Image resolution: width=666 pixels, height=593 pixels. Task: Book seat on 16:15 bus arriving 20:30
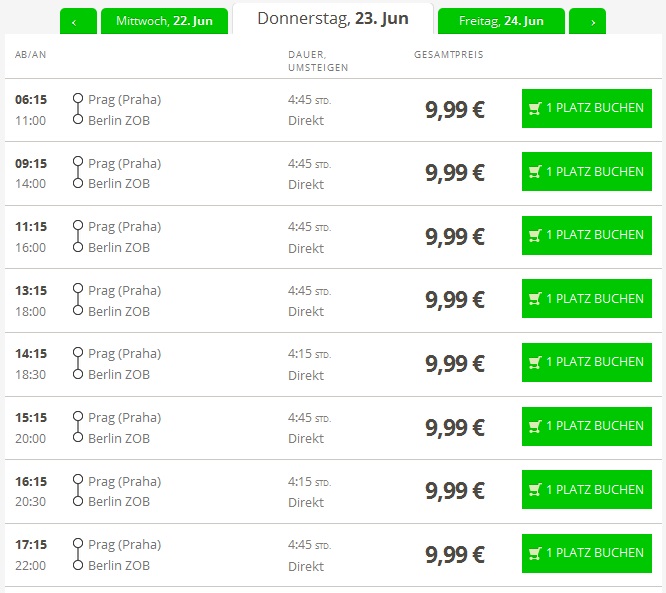pyautogui.click(x=587, y=489)
